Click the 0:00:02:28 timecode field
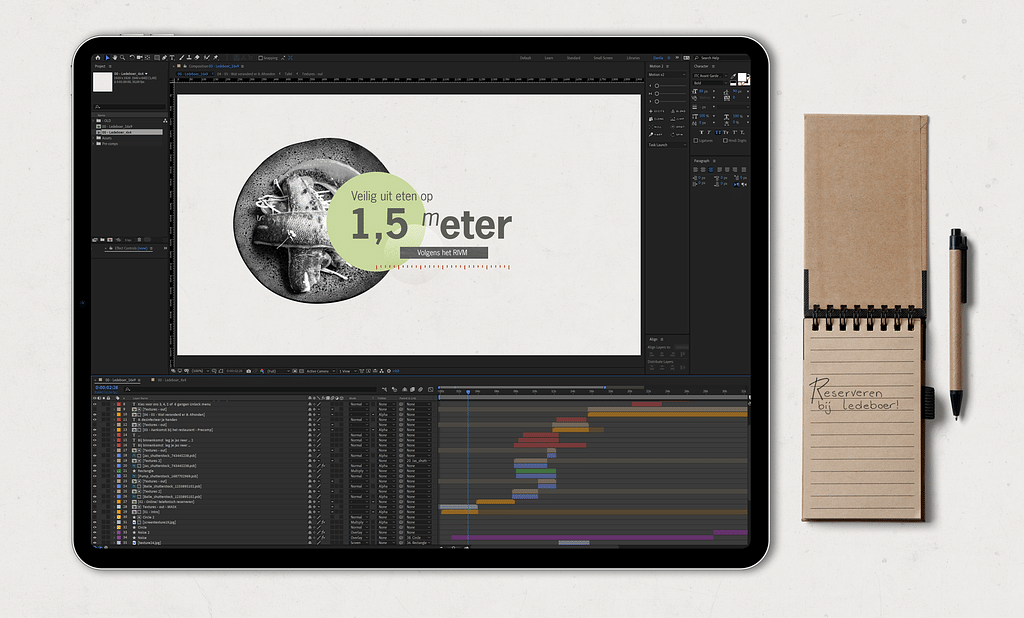Viewport: 1024px width, 618px height. (106, 388)
